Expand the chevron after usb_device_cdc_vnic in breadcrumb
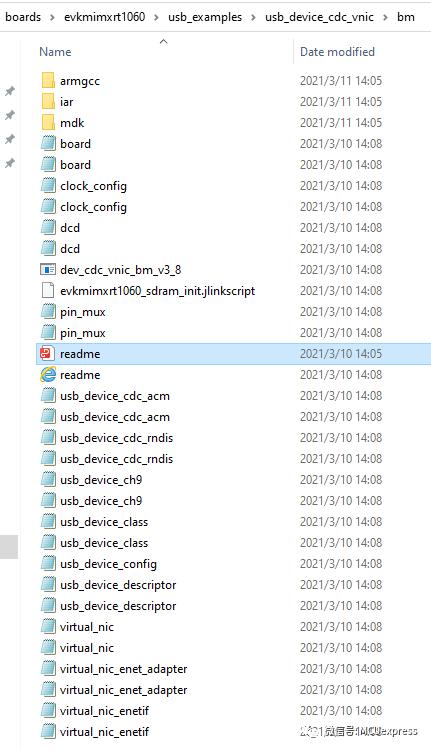The width and height of the screenshot is (431, 750). pos(386,18)
